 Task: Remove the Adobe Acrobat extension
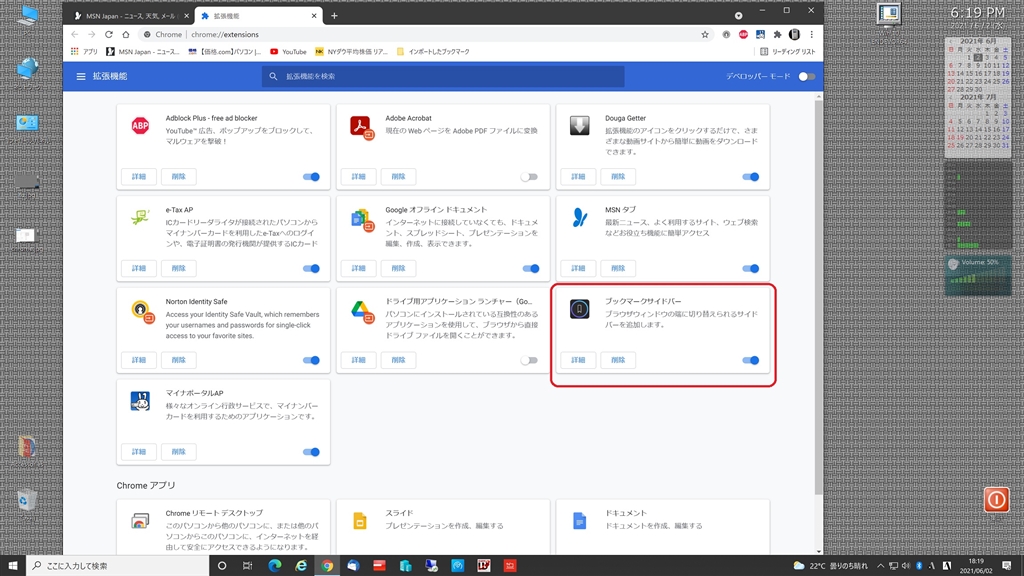(x=398, y=177)
